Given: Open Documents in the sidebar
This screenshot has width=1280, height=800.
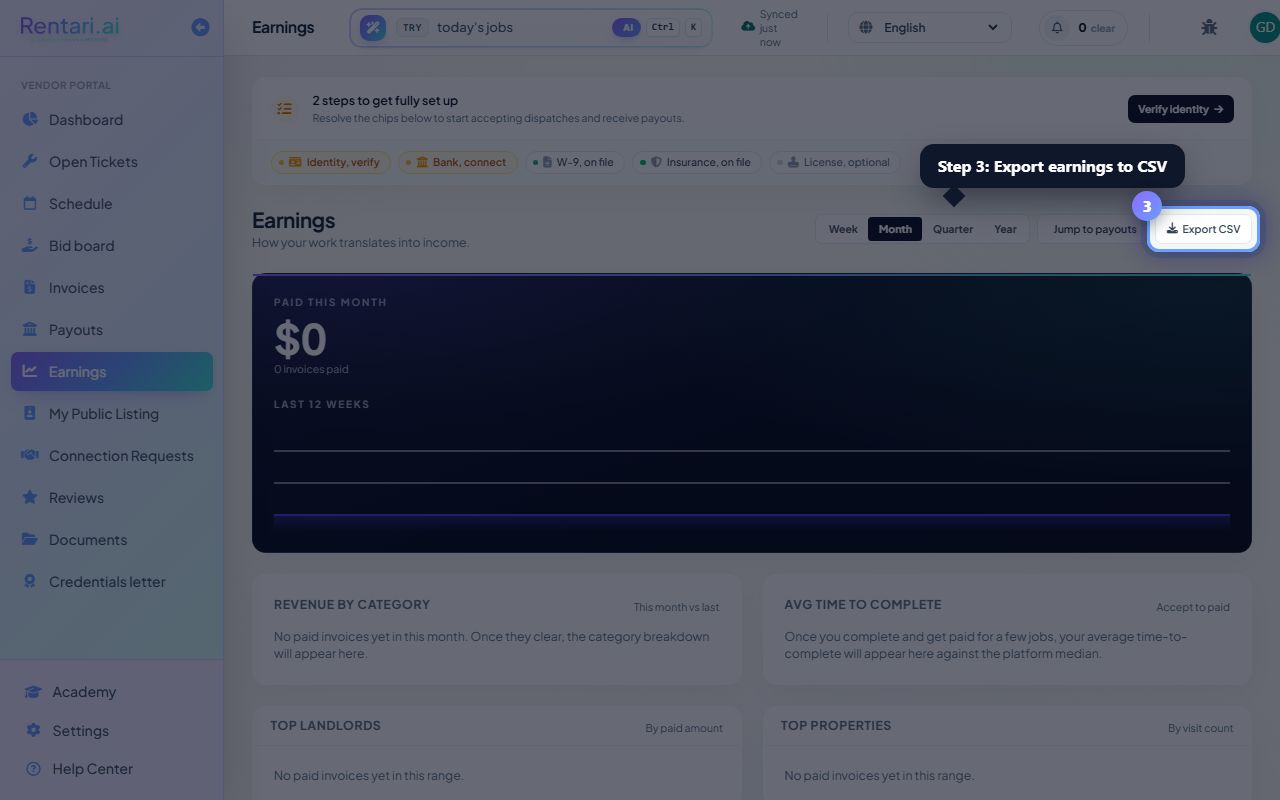Looking at the screenshot, I should tap(112, 540).
